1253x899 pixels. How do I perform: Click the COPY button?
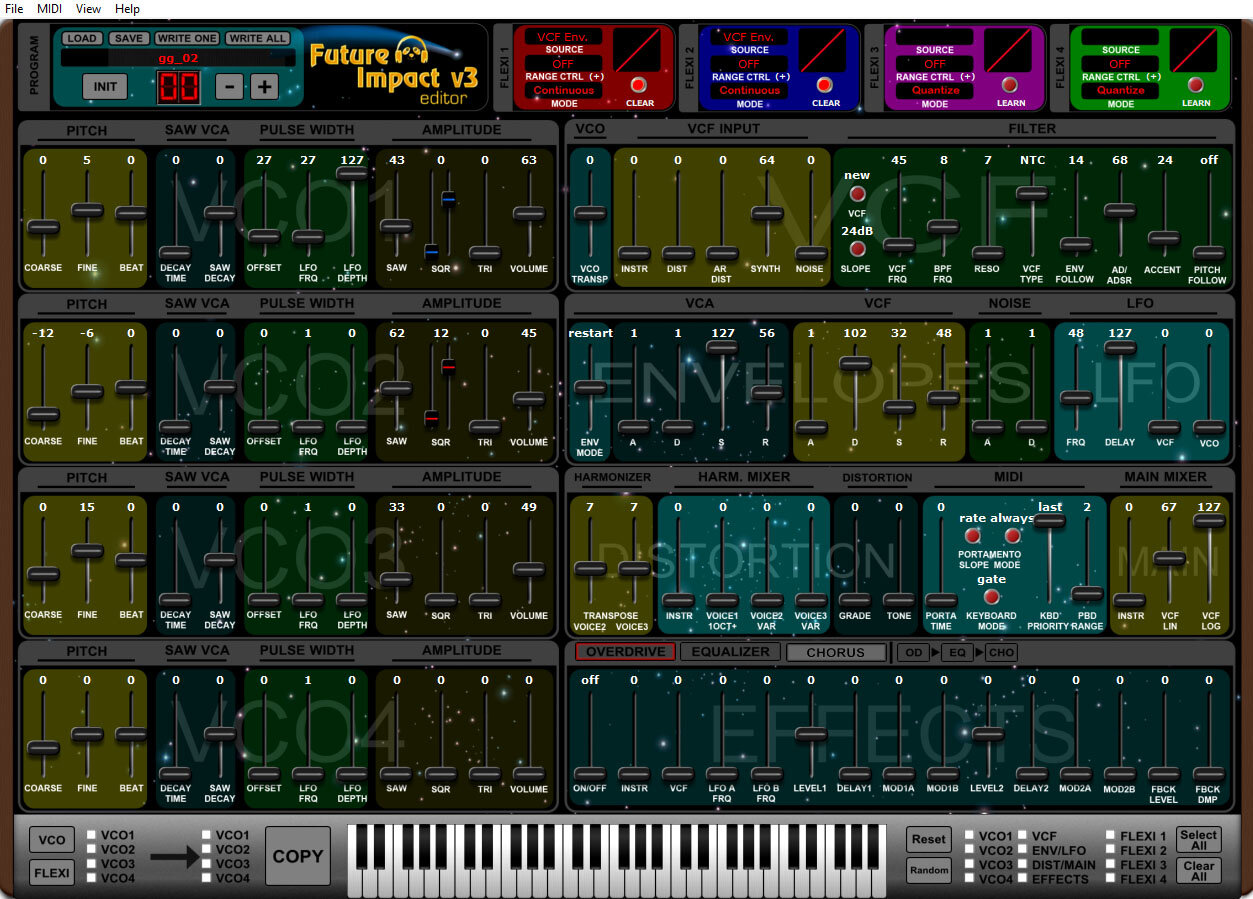click(x=298, y=856)
